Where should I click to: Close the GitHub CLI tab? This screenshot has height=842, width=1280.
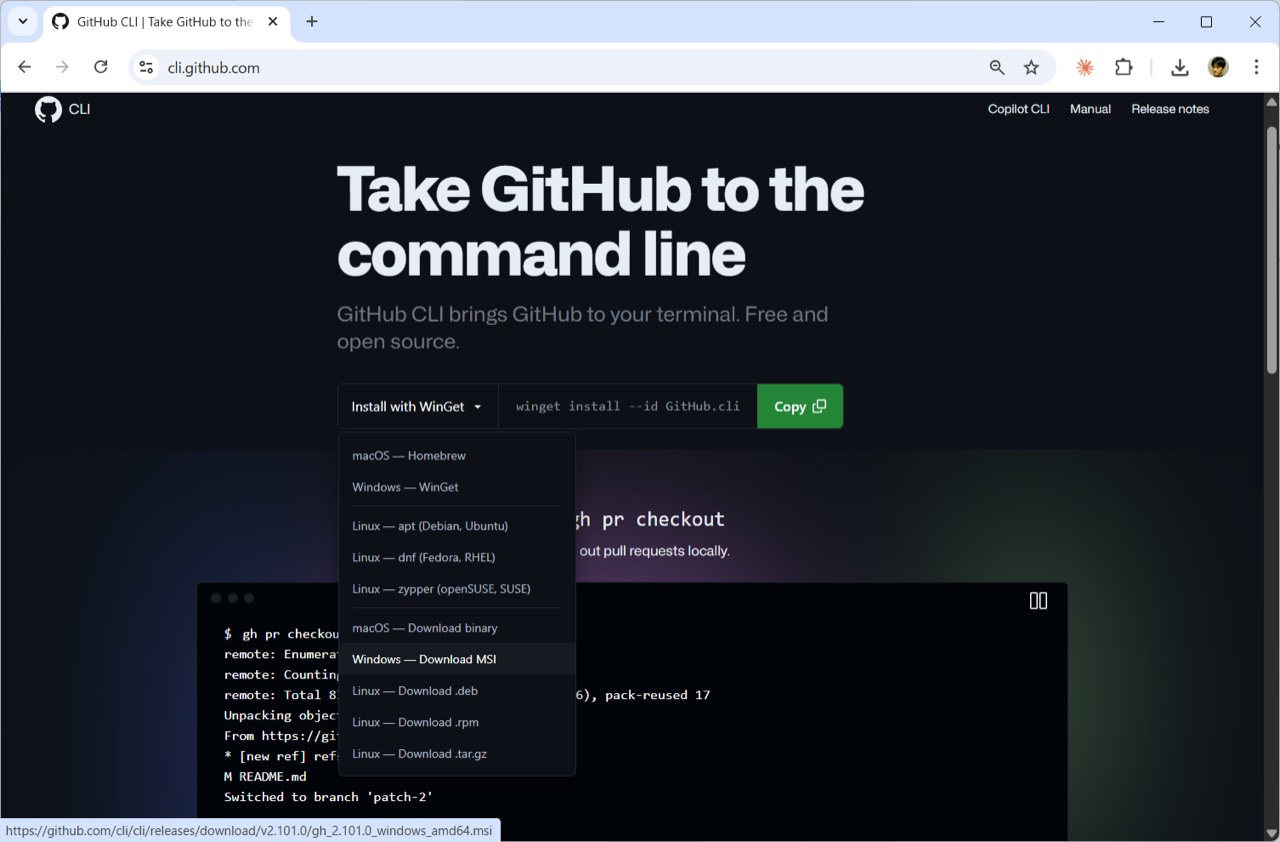[273, 21]
